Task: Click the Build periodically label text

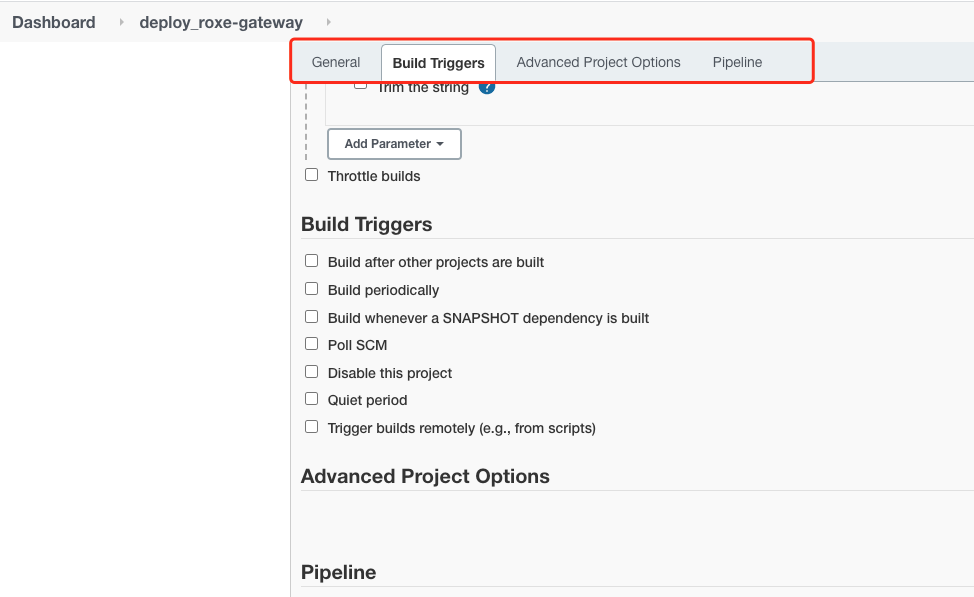Action: pos(383,290)
